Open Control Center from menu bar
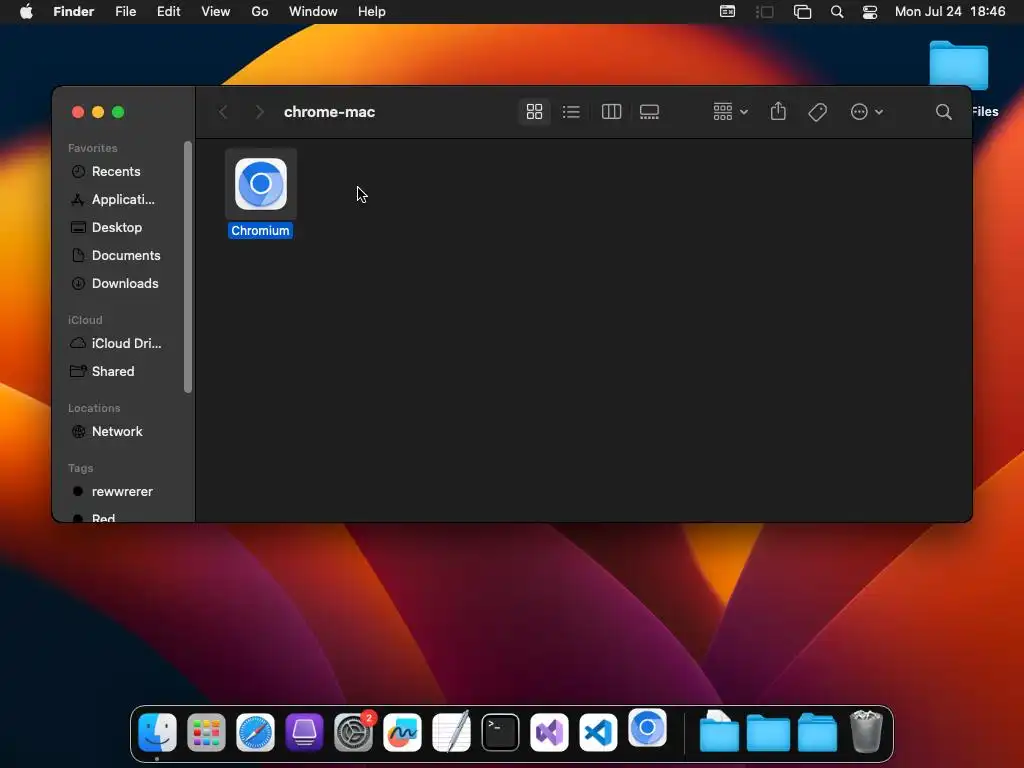The height and width of the screenshot is (768, 1024). [x=870, y=11]
